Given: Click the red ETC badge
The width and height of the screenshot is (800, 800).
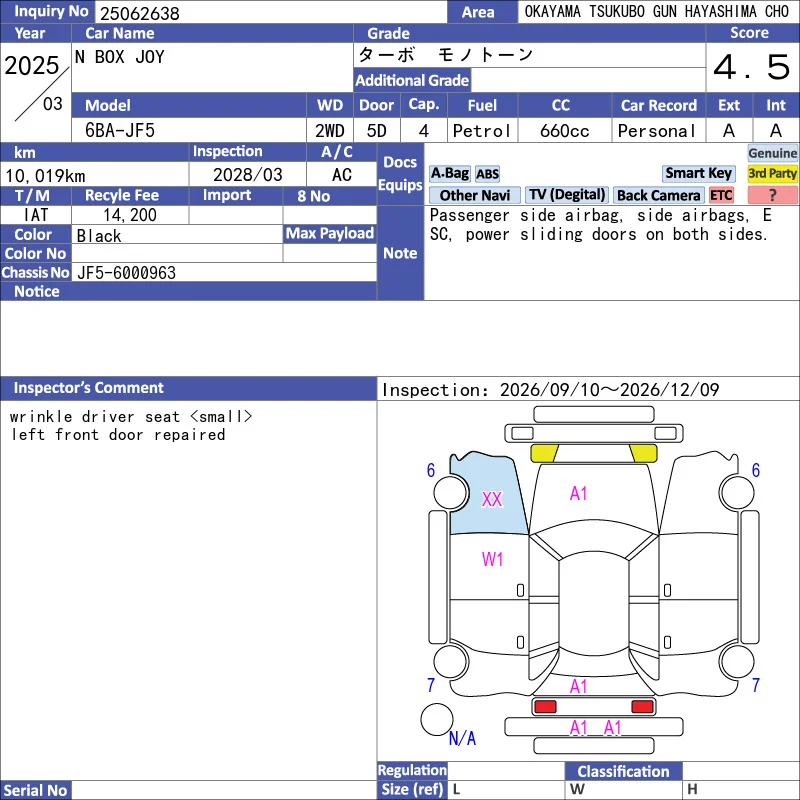Looking at the screenshot, I should (721, 195).
